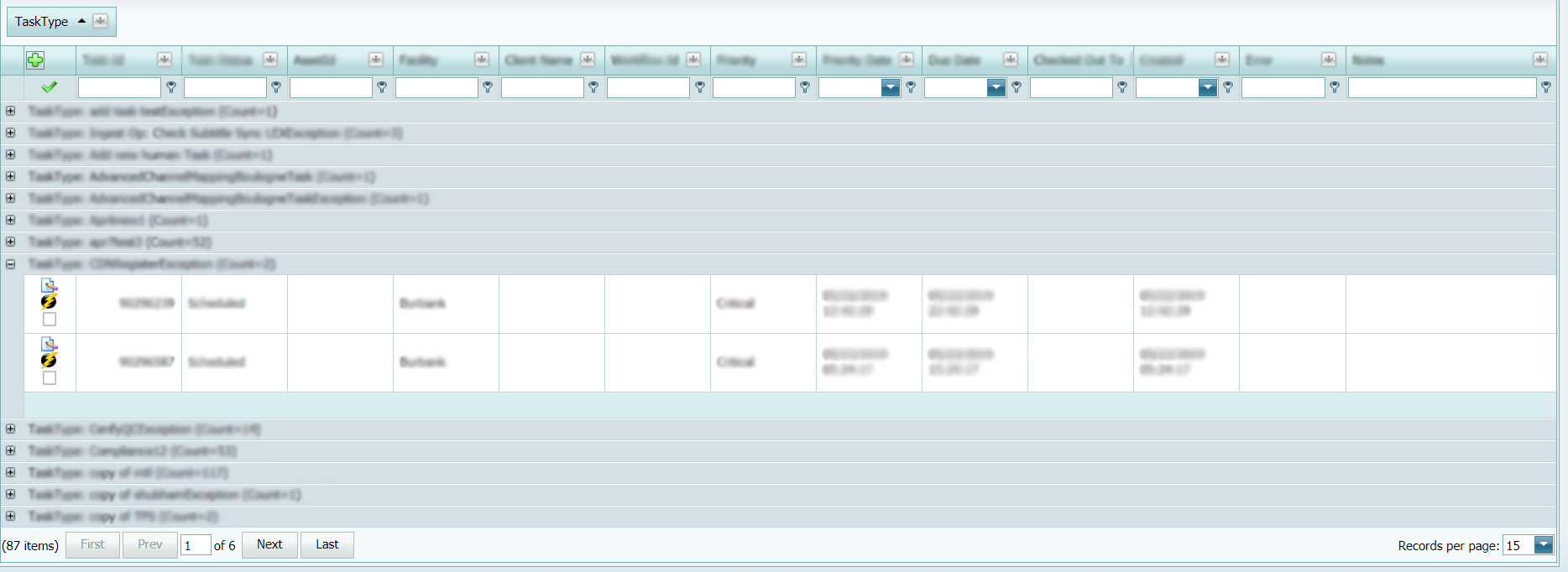Screen dimensions: 1568x572
Task: Collapse the CDNRegisterException task type group
Action: (x=11, y=264)
